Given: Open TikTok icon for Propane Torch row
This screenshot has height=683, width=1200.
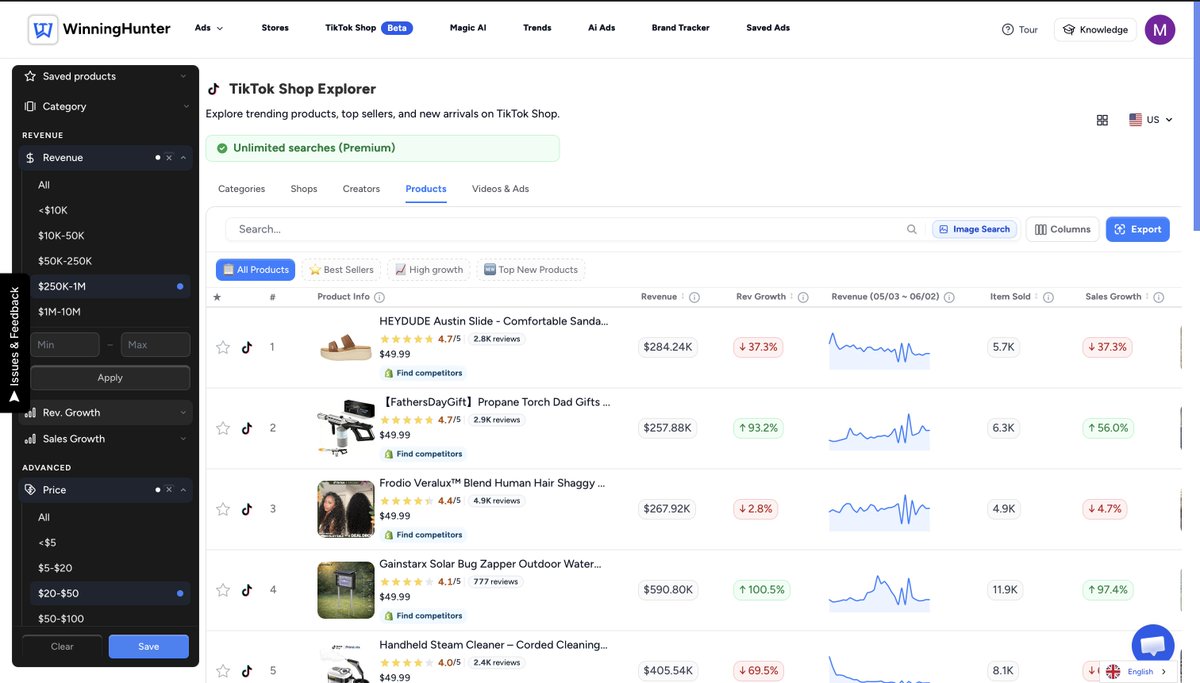Looking at the screenshot, I should coord(247,428).
